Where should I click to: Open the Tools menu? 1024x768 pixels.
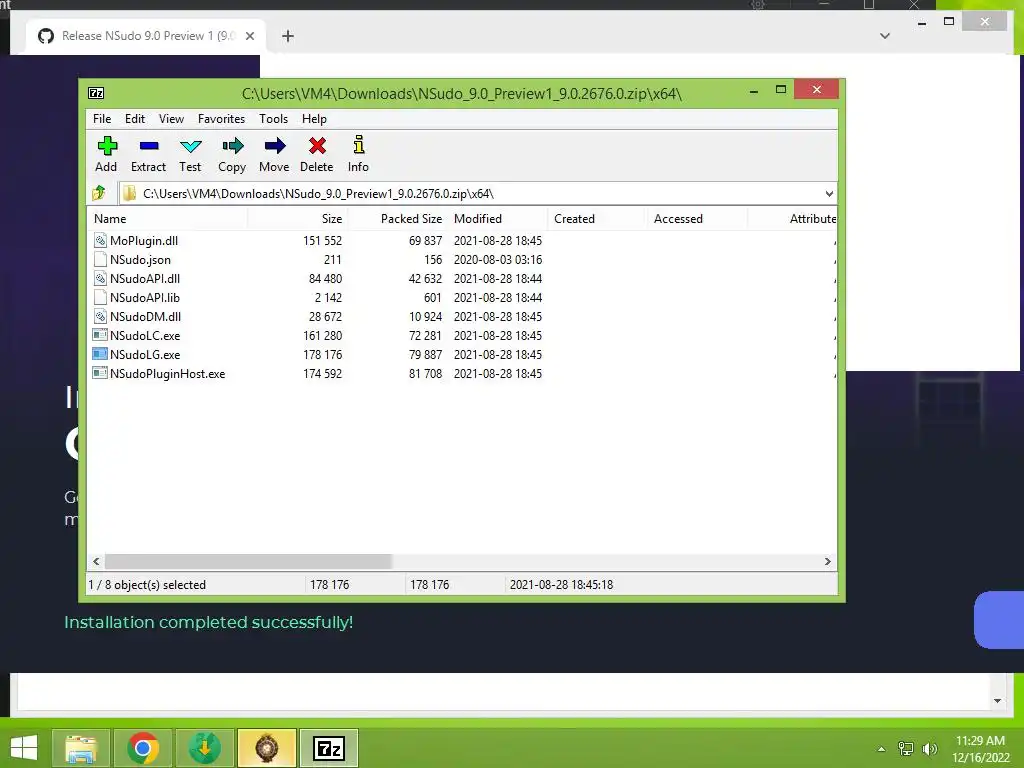click(x=274, y=119)
